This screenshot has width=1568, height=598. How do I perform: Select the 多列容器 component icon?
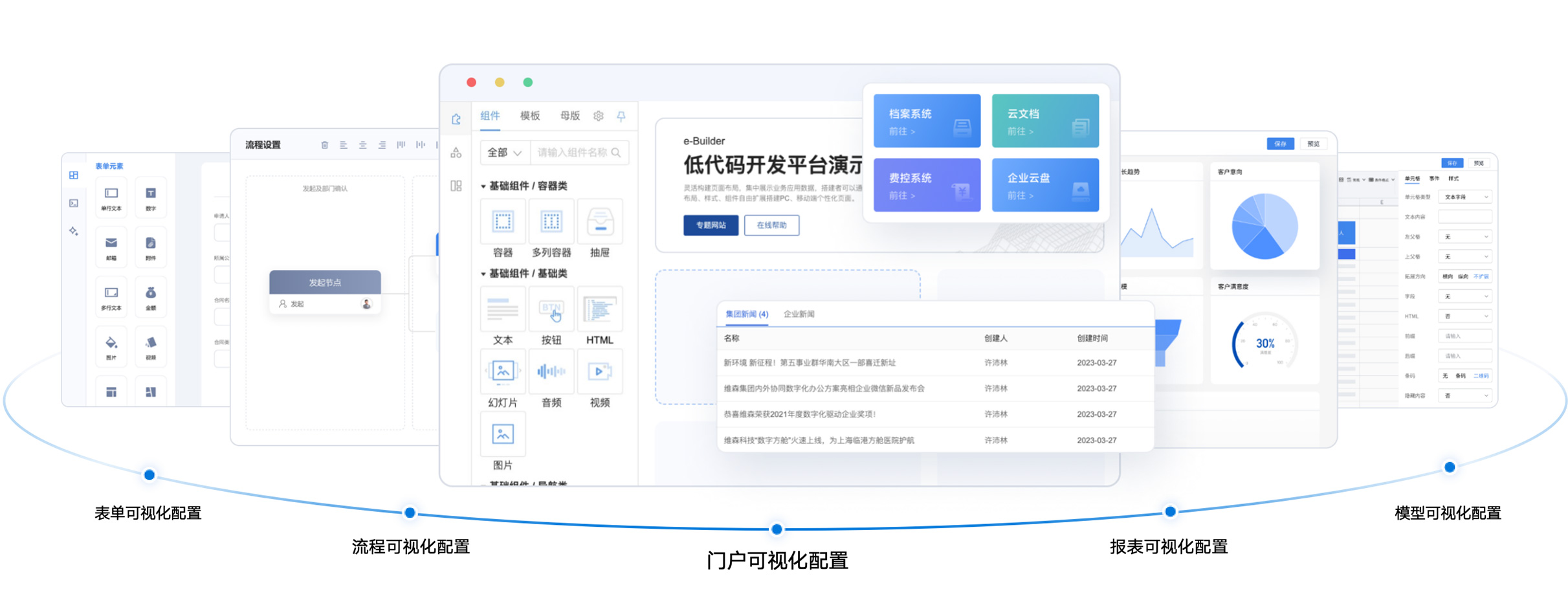tap(551, 223)
